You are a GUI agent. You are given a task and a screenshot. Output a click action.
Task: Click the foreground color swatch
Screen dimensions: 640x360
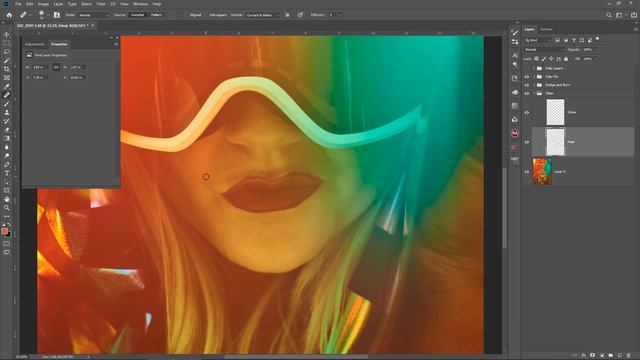click(x=4, y=231)
